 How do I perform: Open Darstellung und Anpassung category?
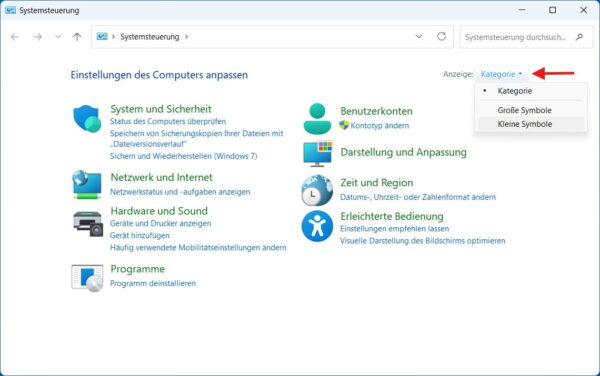[403, 152]
